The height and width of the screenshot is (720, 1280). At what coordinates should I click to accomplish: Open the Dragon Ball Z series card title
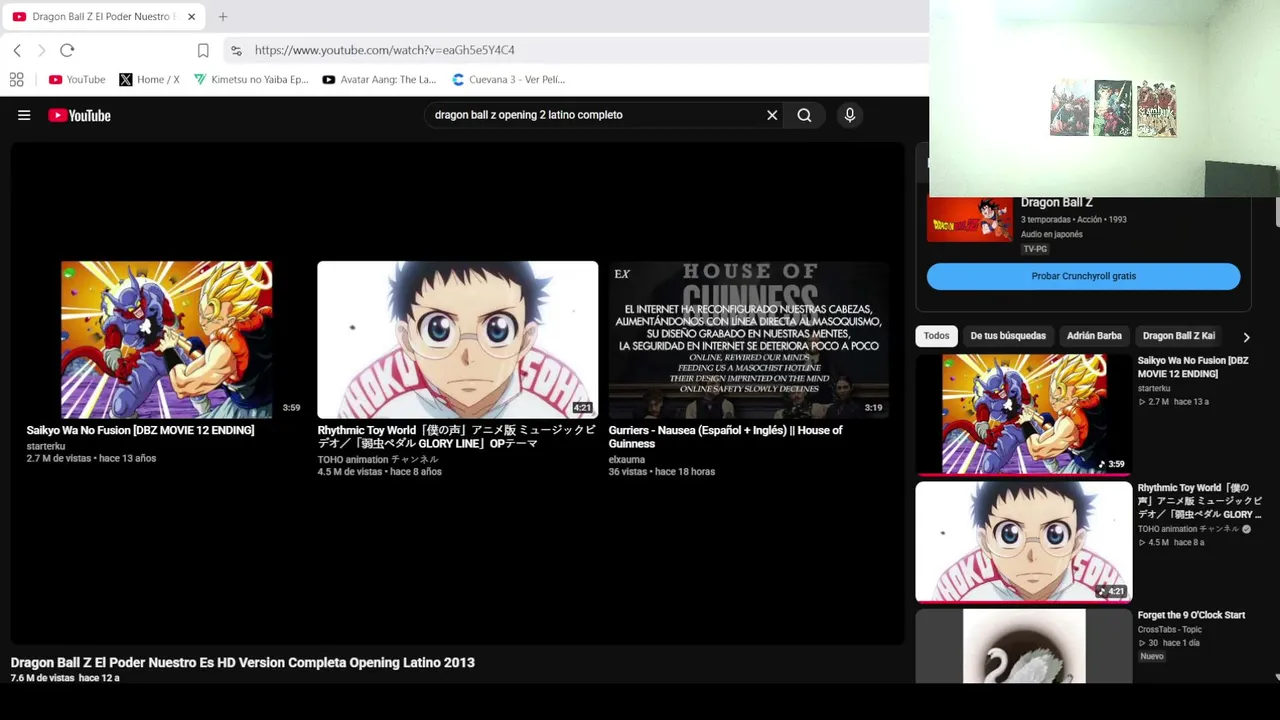click(x=1057, y=203)
